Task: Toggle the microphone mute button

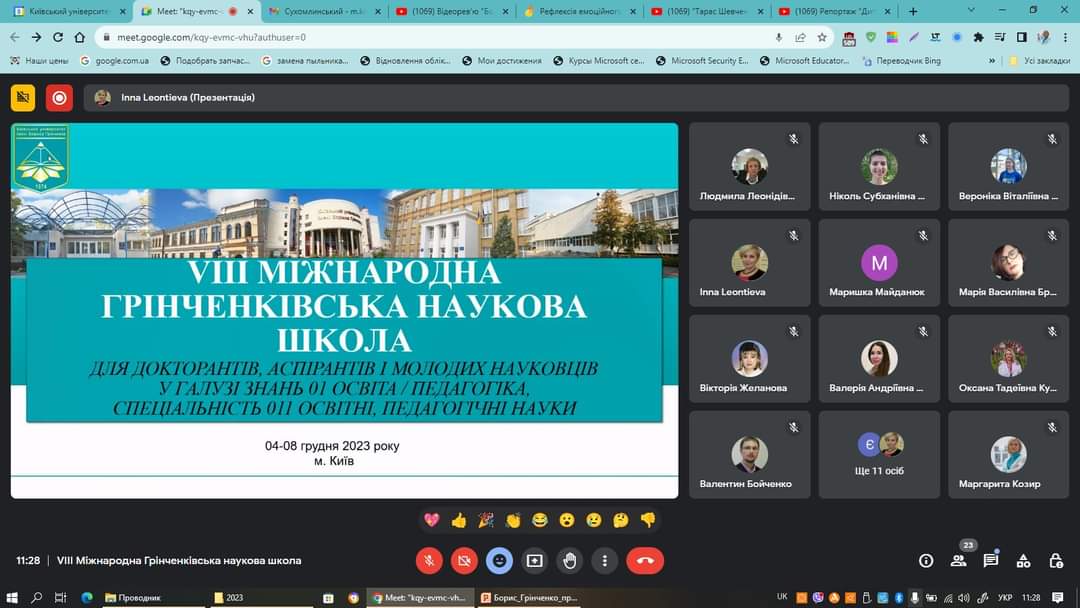Action: coord(429,561)
